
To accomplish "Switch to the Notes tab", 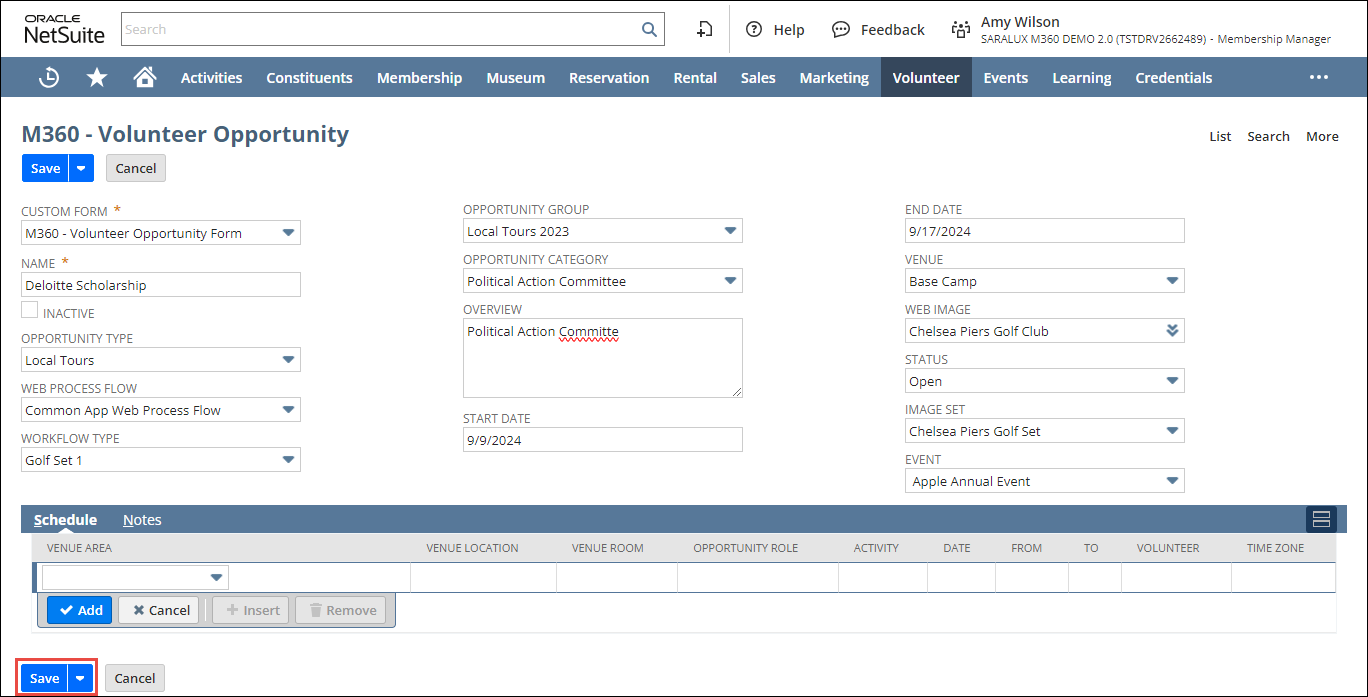I will [142, 520].
